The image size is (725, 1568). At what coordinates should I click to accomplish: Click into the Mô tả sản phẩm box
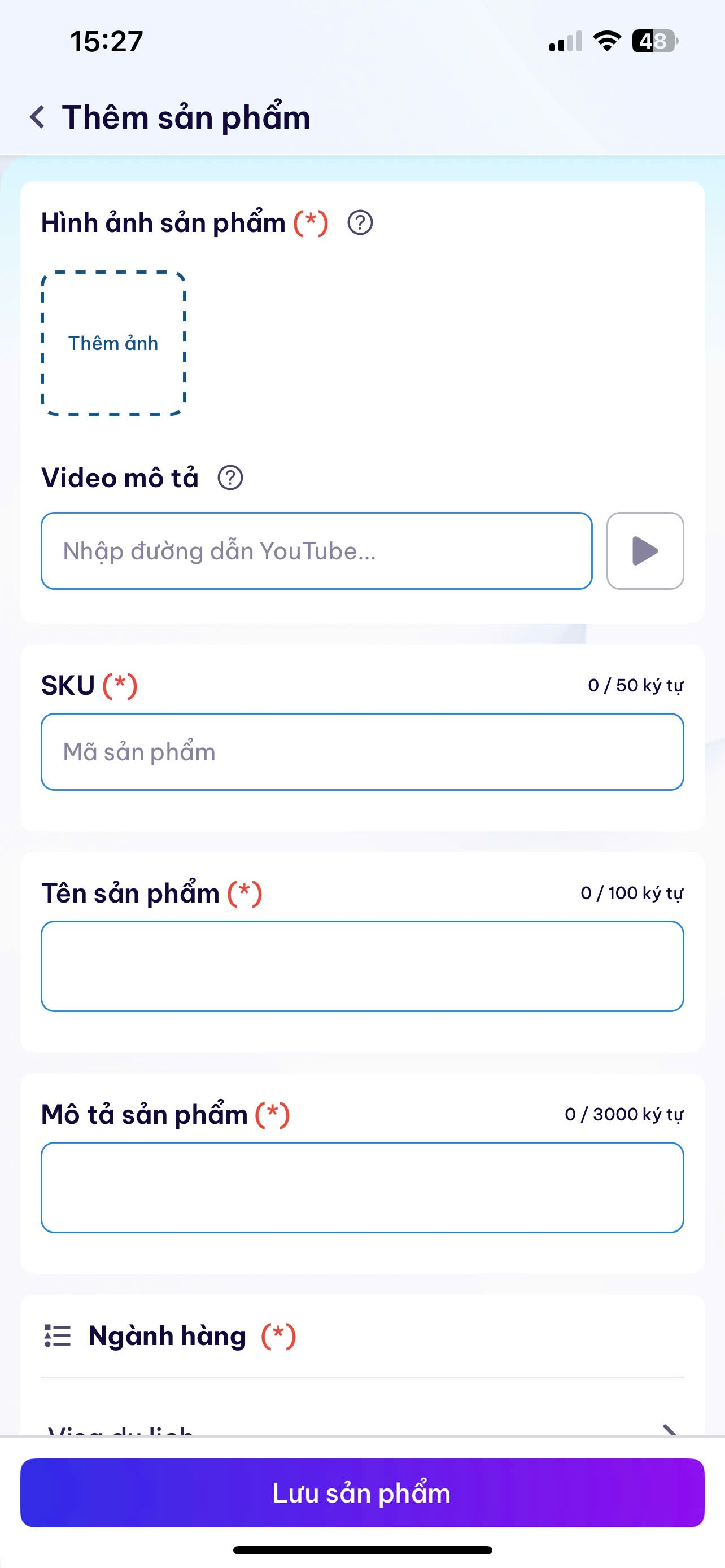(362, 1187)
